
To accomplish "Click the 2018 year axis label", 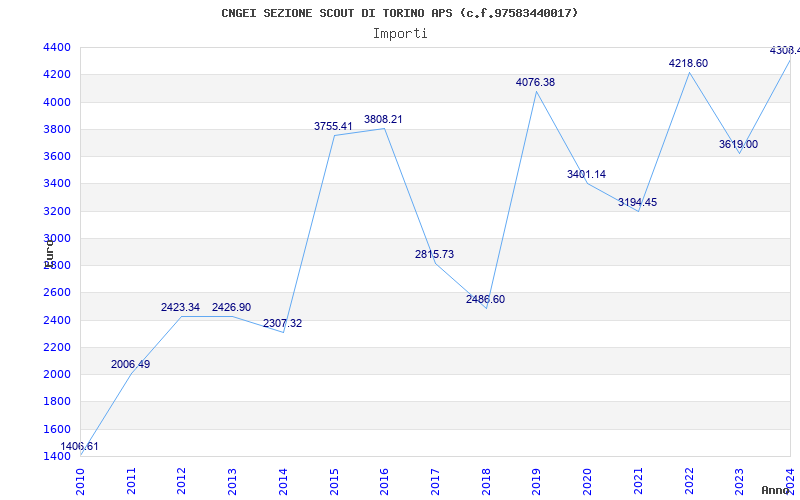I will (486, 481).
